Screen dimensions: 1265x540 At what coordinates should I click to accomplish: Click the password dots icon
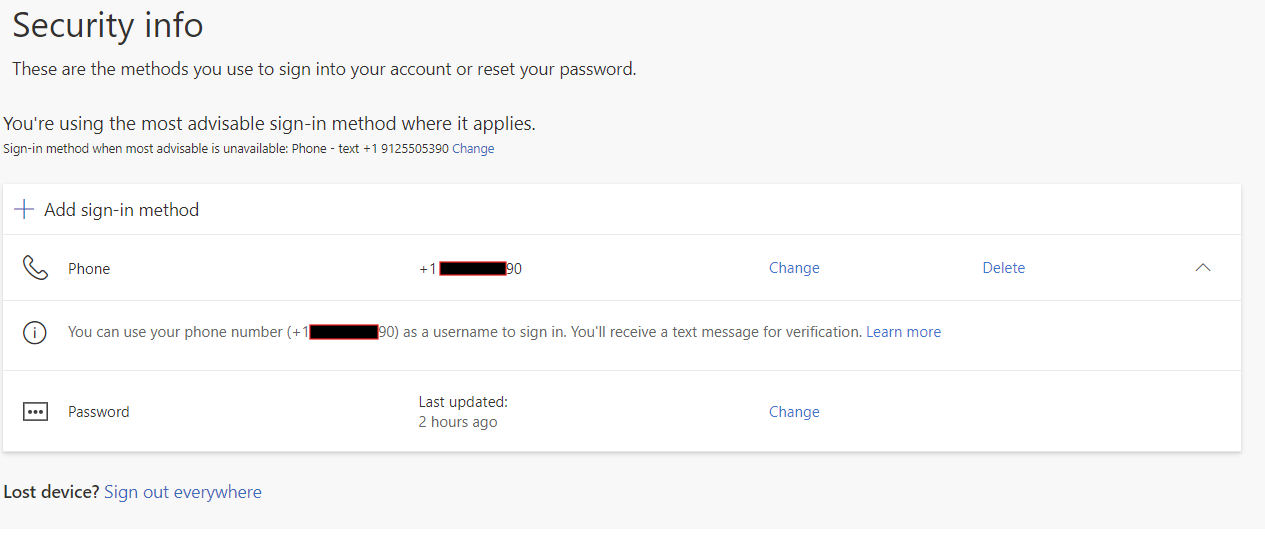(35, 412)
